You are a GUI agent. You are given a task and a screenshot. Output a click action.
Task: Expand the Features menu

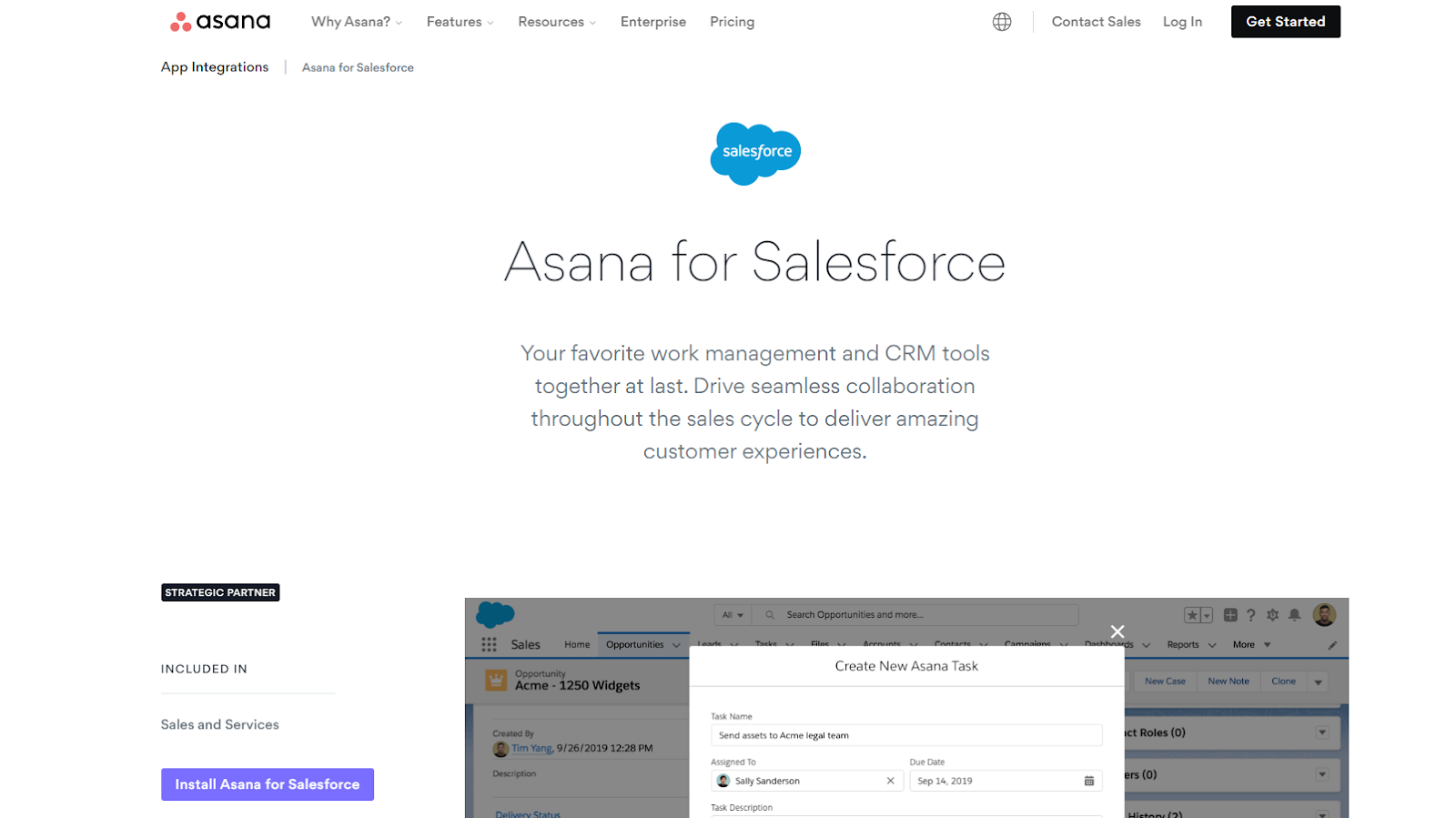[460, 22]
